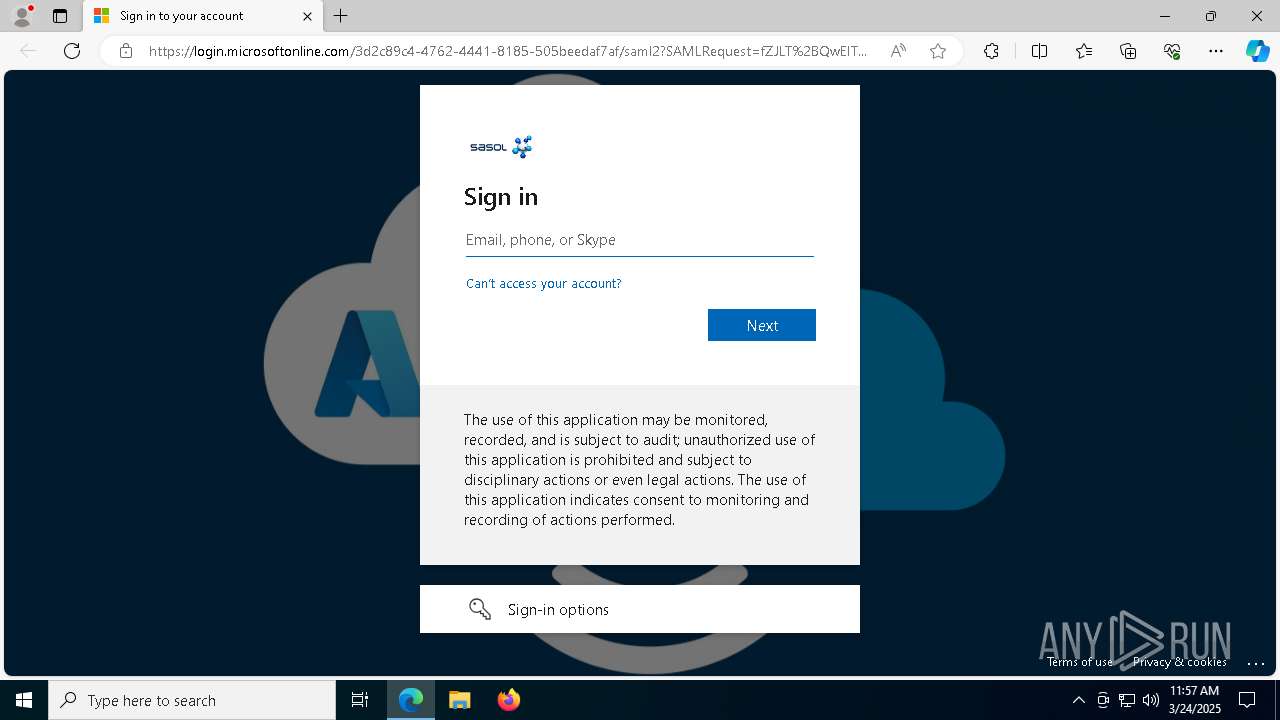Restore down the Edge browser window
The height and width of the screenshot is (720, 1280).
click(x=1211, y=16)
